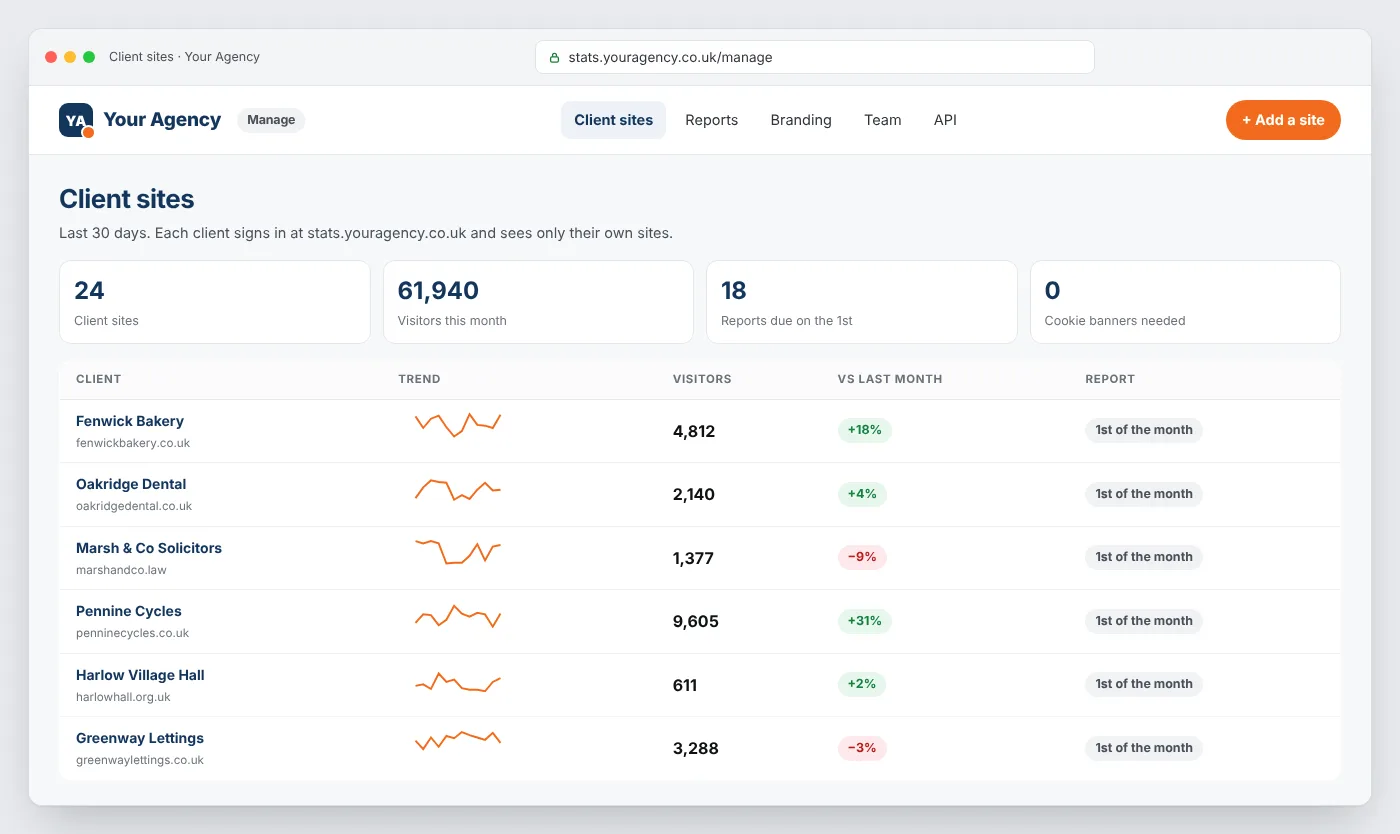Switch to the Branding tab

(x=801, y=120)
